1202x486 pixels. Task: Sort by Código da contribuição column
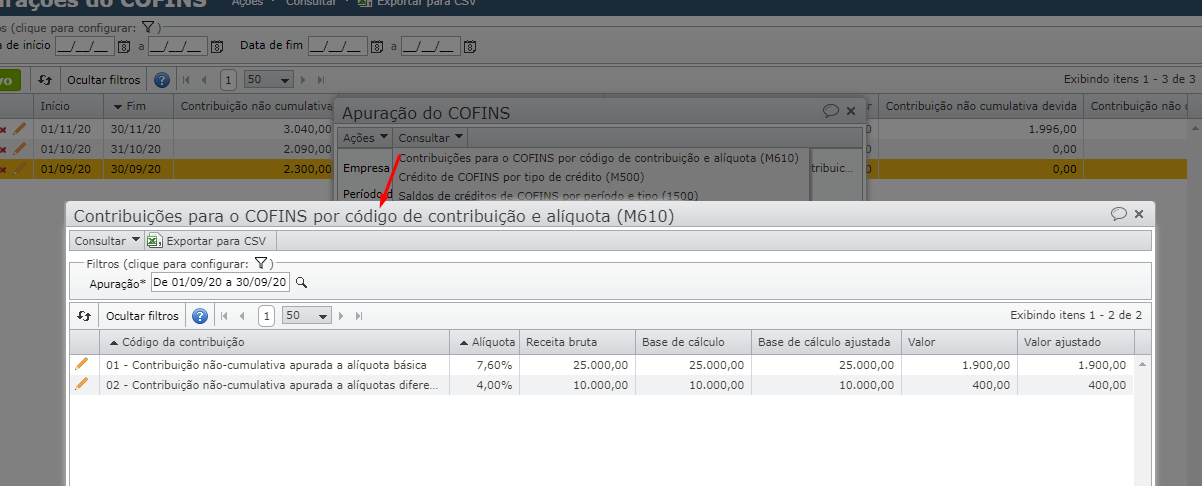274,342
